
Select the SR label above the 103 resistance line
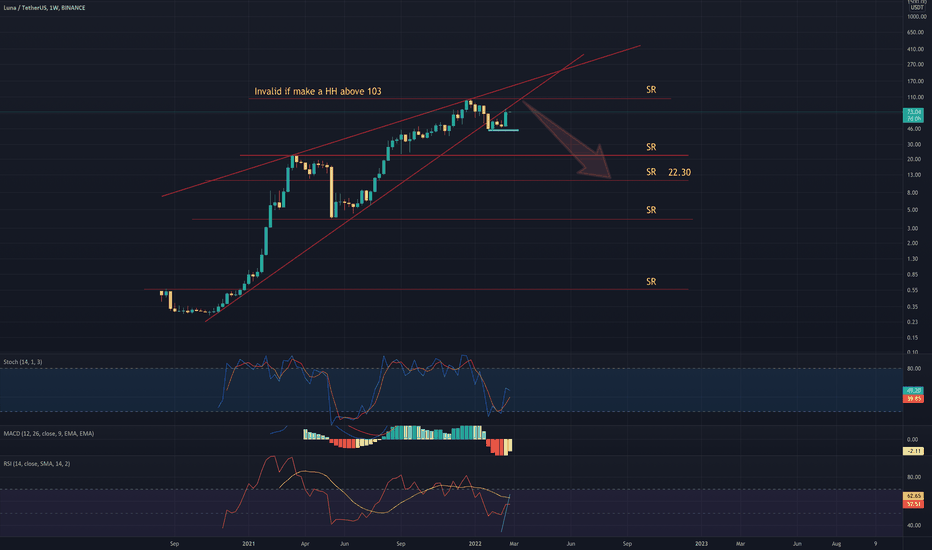pyautogui.click(x=651, y=90)
